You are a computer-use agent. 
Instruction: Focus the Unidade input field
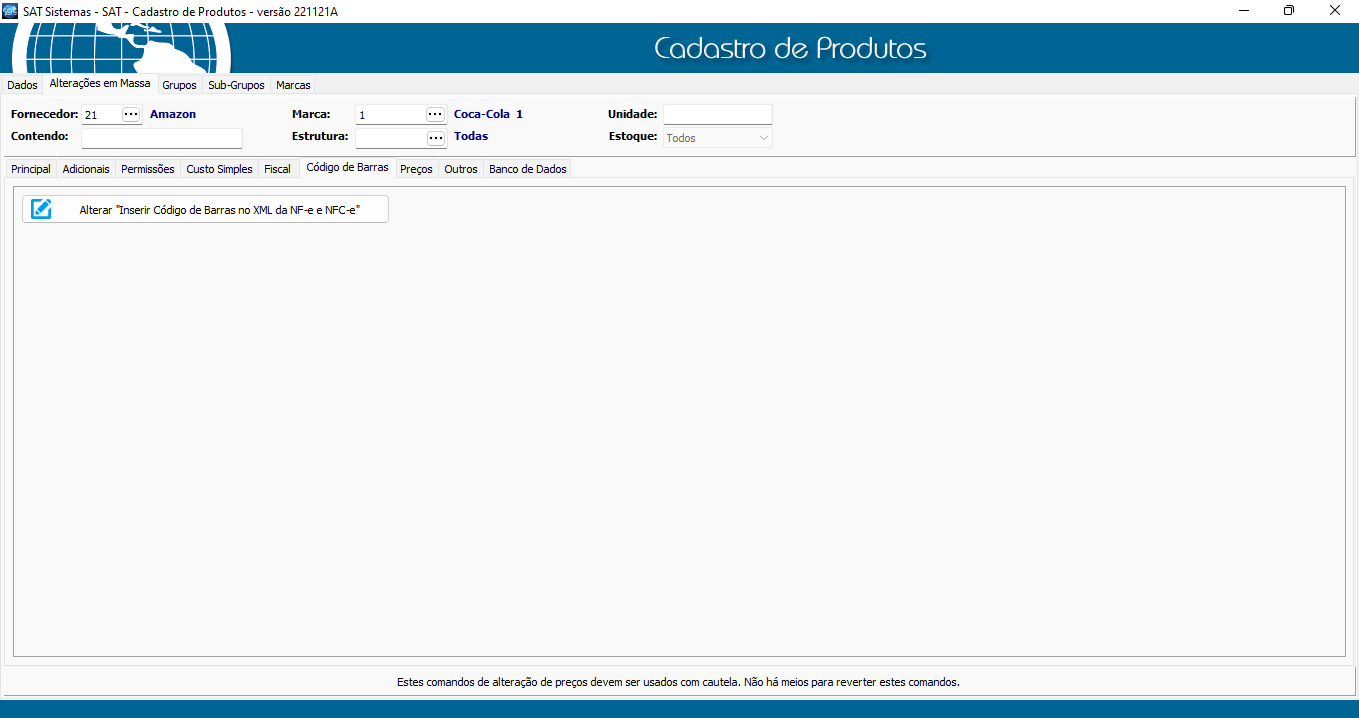point(717,115)
